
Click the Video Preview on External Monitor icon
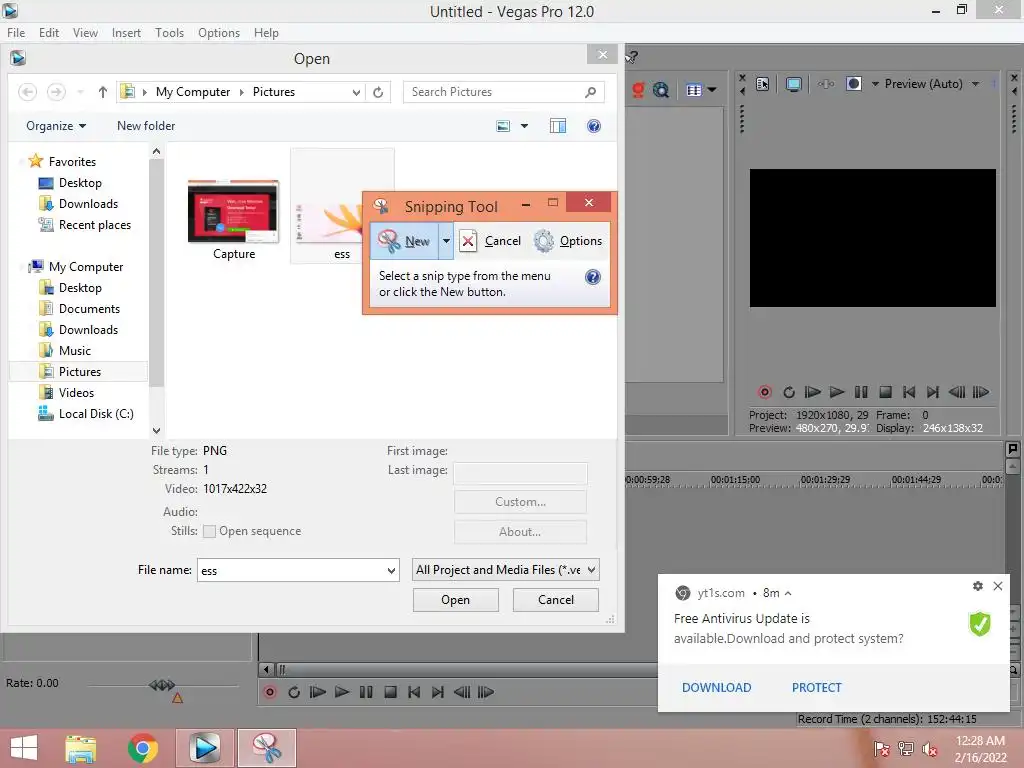point(793,84)
